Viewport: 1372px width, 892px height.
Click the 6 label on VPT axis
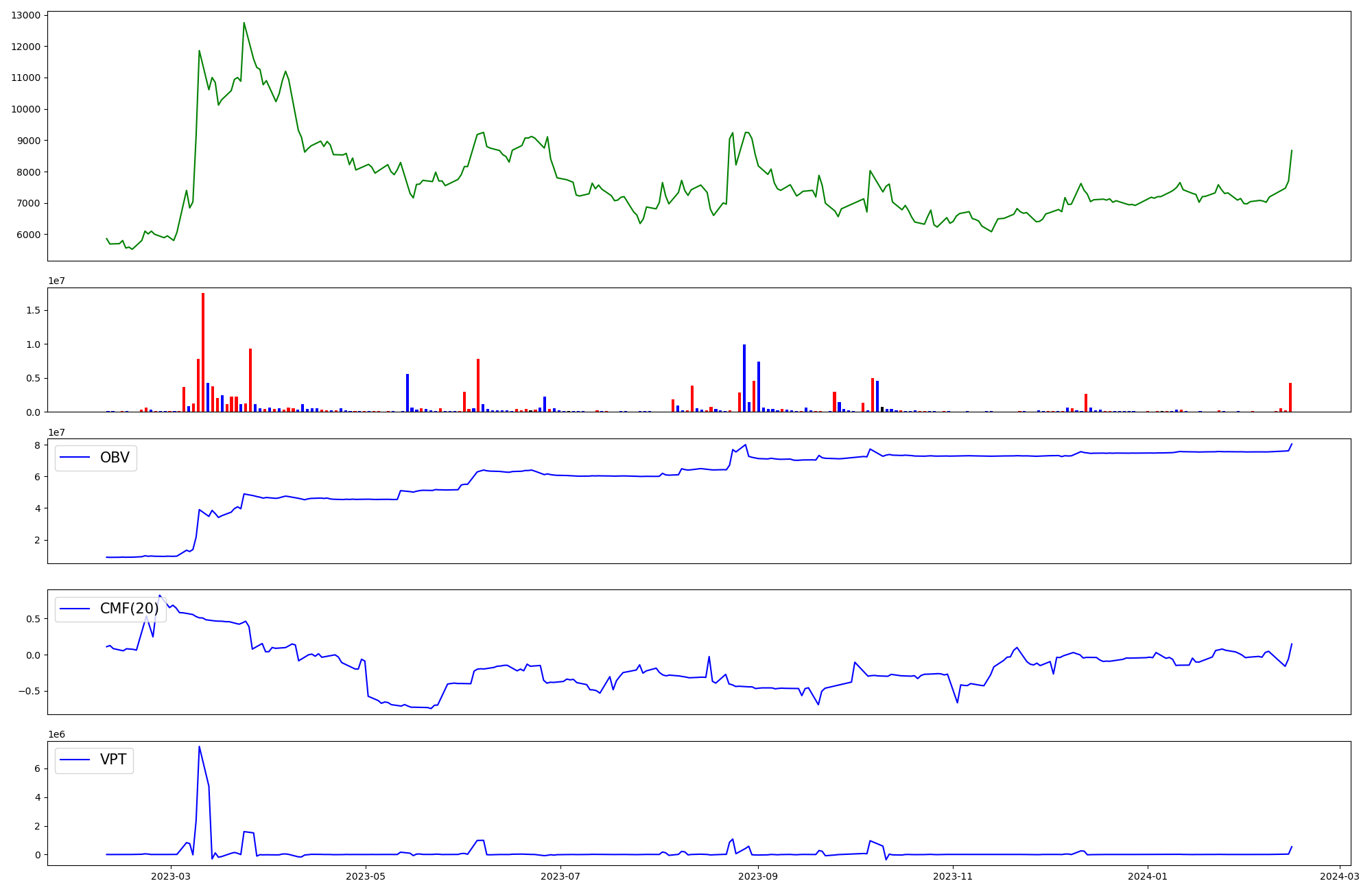[37, 769]
